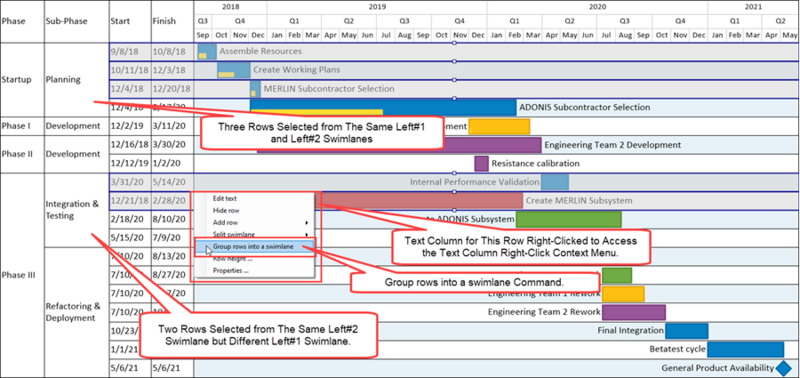This screenshot has width=800, height=378.
Task: Click the 12/12/19 start date cell
Action: (130, 164)
